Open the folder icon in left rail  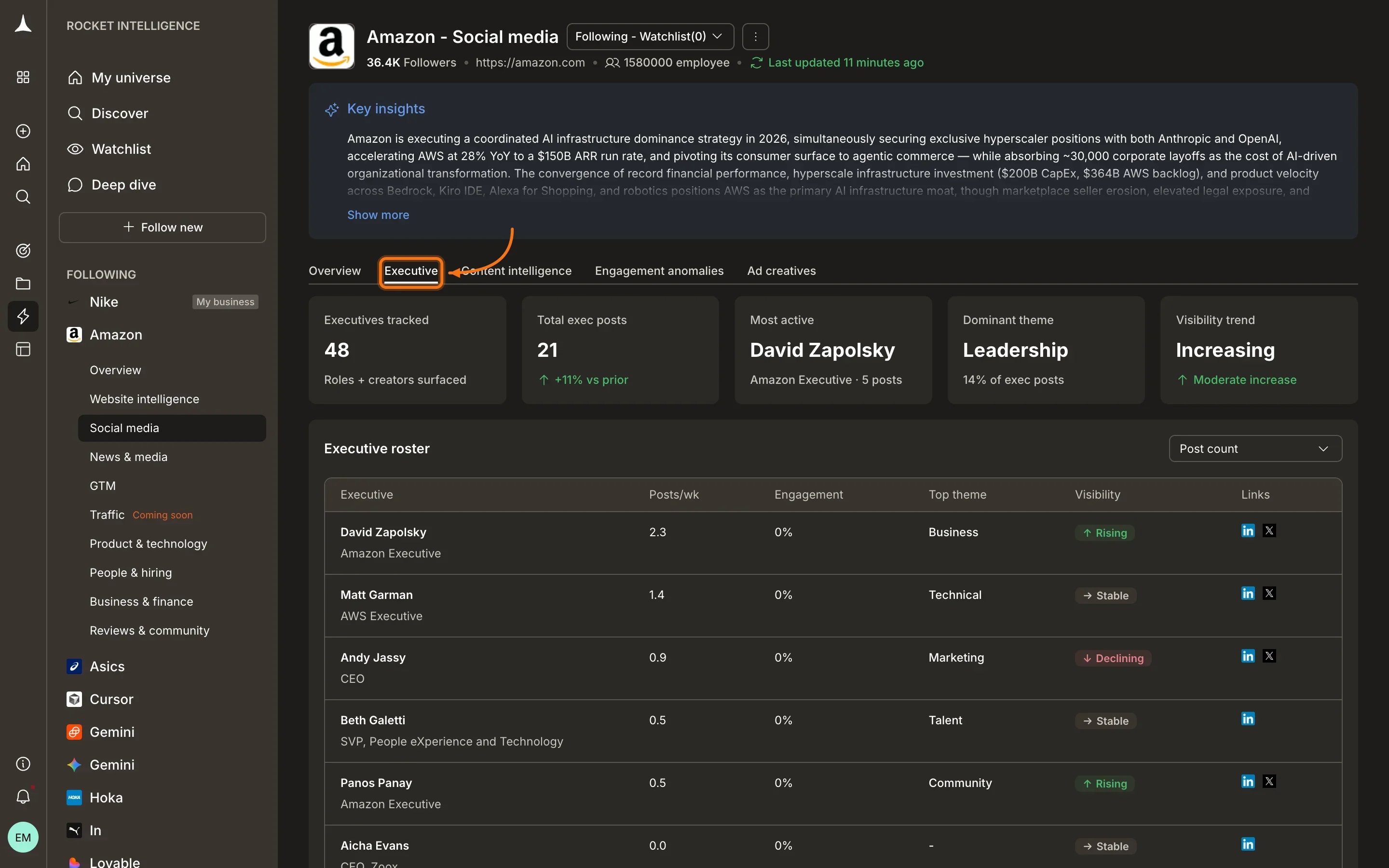[x=23, y=284]
